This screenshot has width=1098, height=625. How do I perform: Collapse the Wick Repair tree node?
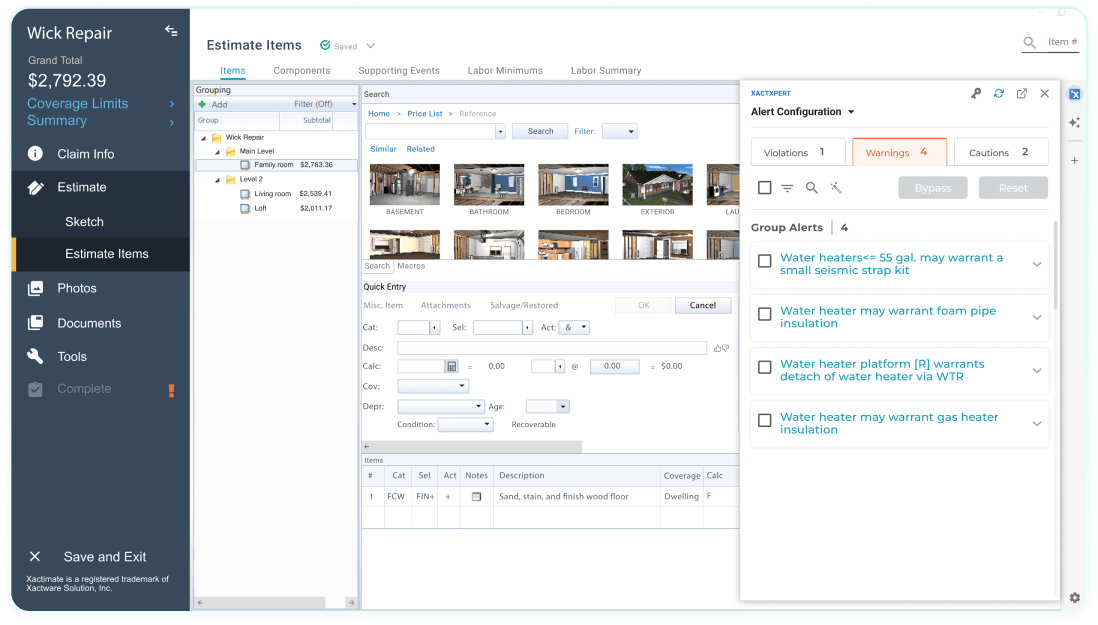(204, 138)
